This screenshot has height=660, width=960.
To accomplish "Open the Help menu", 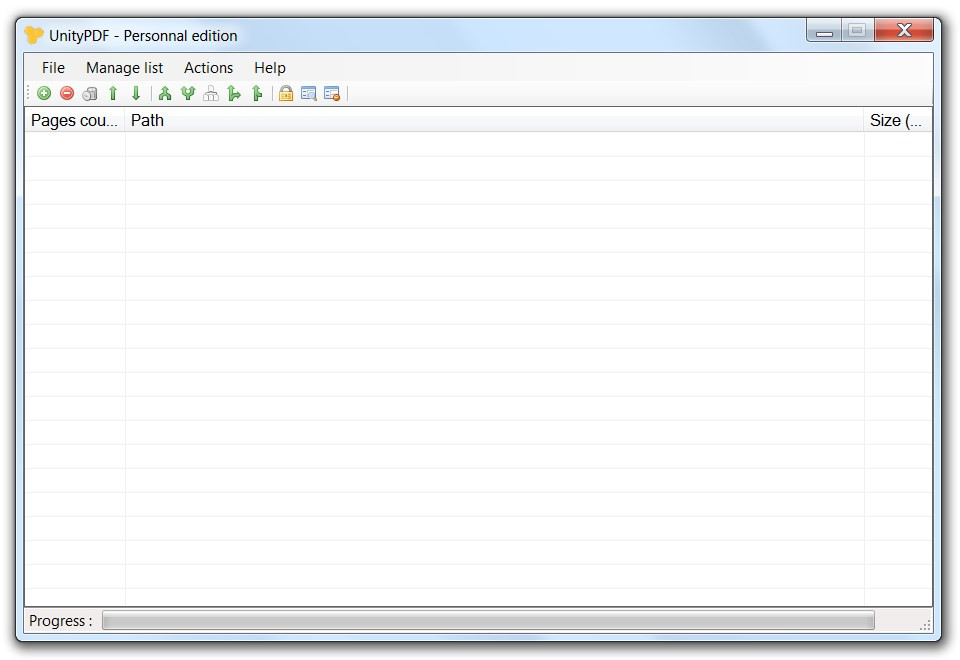I will 270,68.
